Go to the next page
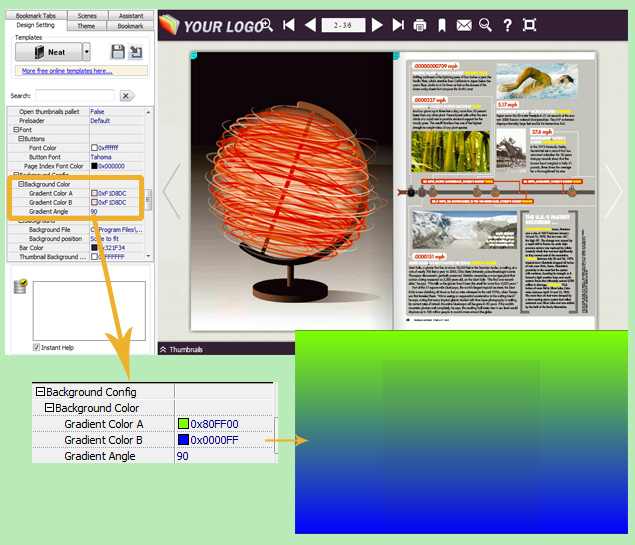635x545 pixels. 377,24
